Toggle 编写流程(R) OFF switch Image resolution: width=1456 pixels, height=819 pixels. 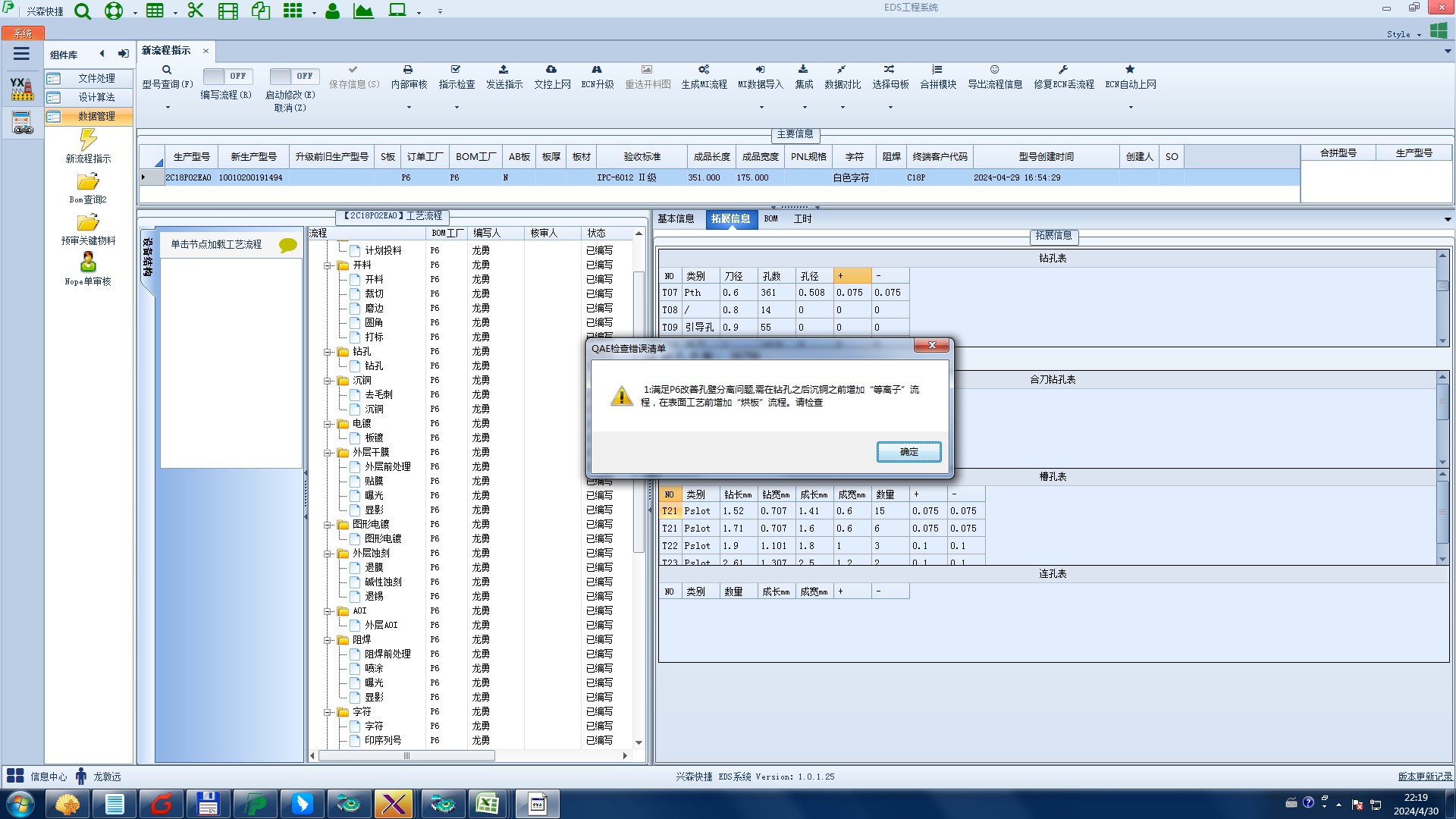tap(227, 76)
